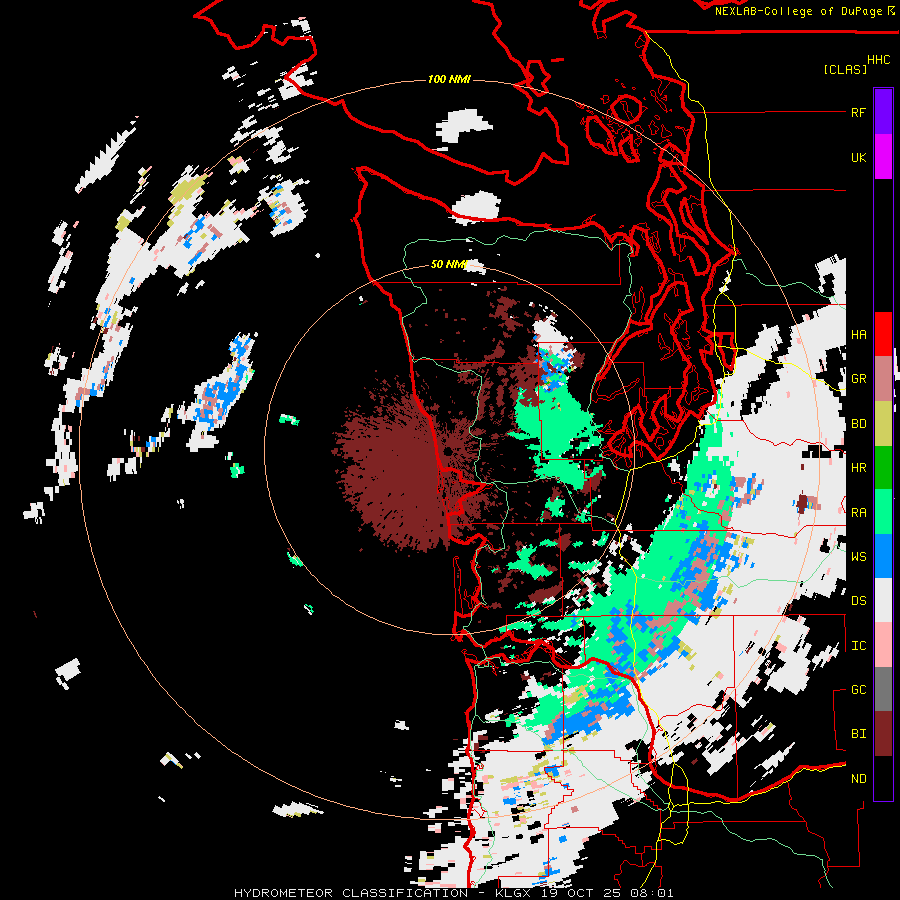Pick the blue WS legend swatch
Image resolution: width=900 pixels, height=900 pixels.
click(x=883, y=556)
